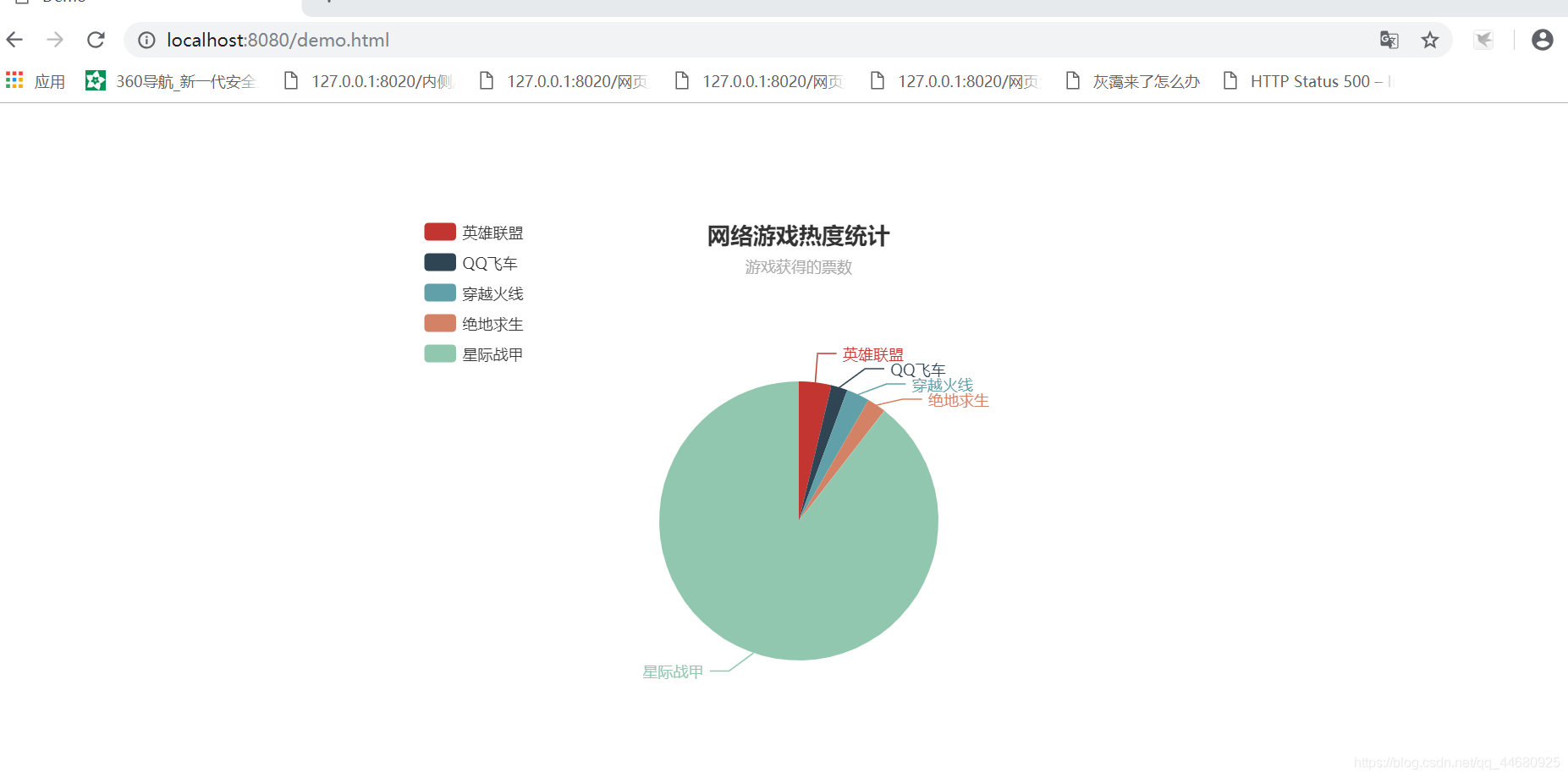
Task: Reload the demo.html page
Action: coord(96,40)
